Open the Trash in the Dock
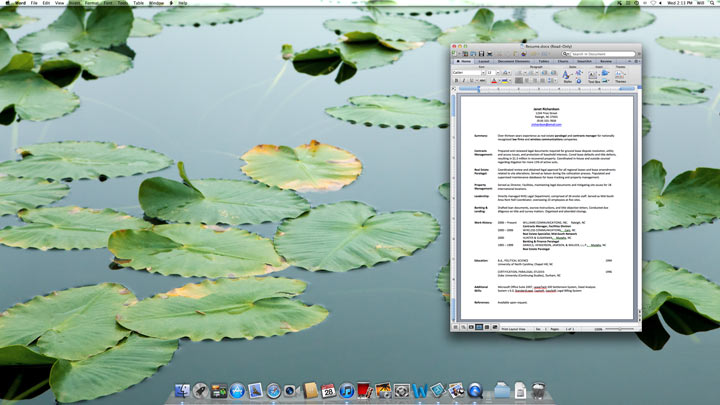The height and width of the screenshot is (405, 720). click(537, 390)
